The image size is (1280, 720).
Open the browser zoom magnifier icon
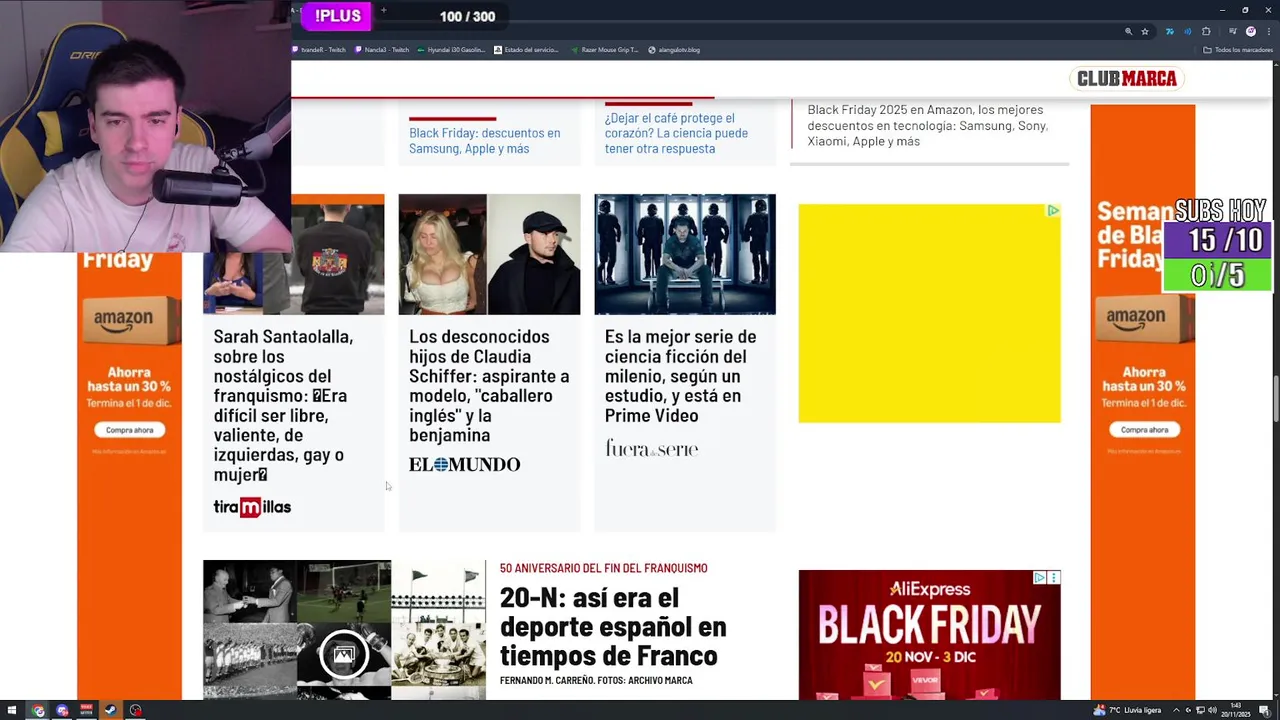pos(1129,32)
